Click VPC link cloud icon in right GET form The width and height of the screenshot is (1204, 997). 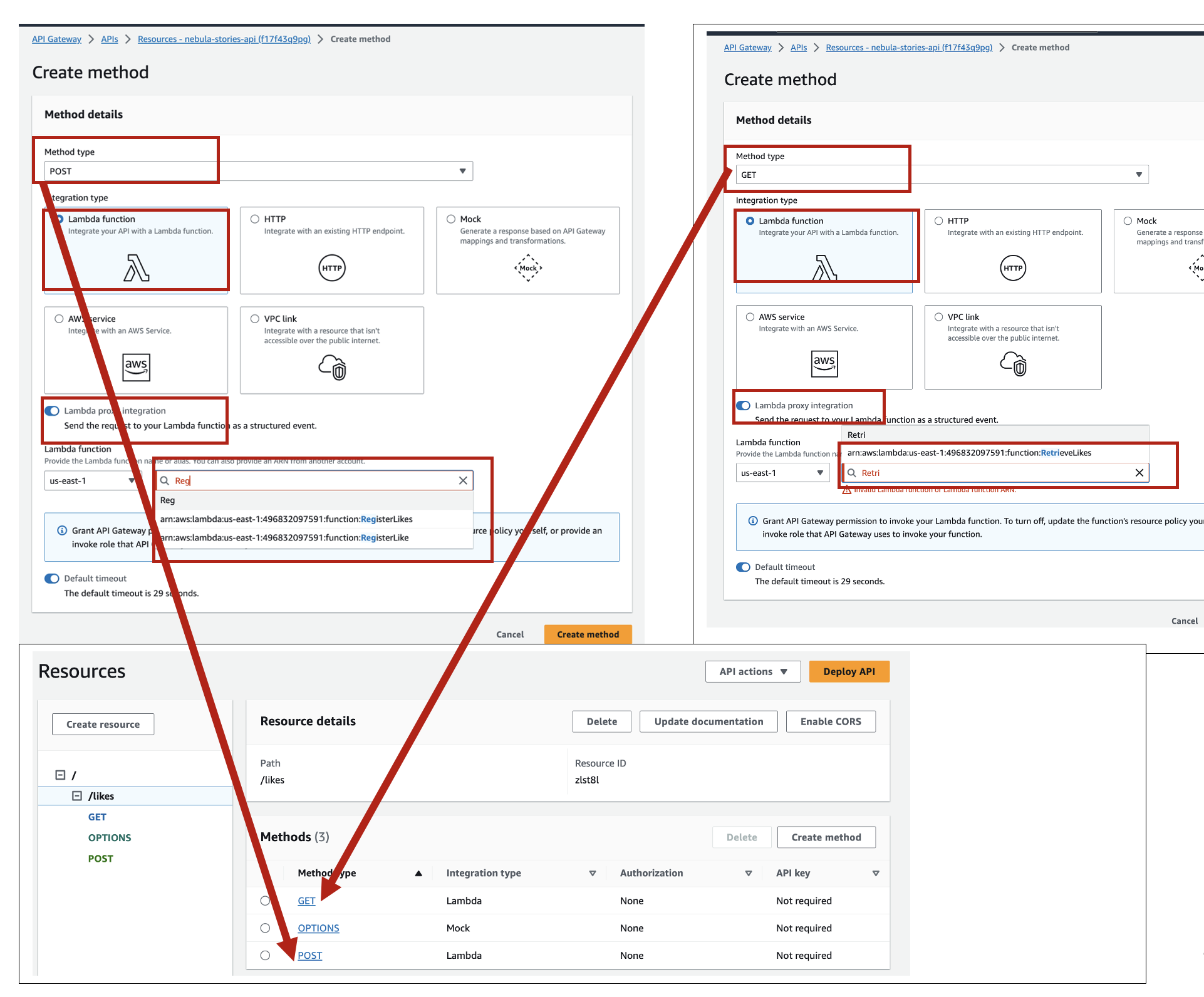coord(1014,363)
